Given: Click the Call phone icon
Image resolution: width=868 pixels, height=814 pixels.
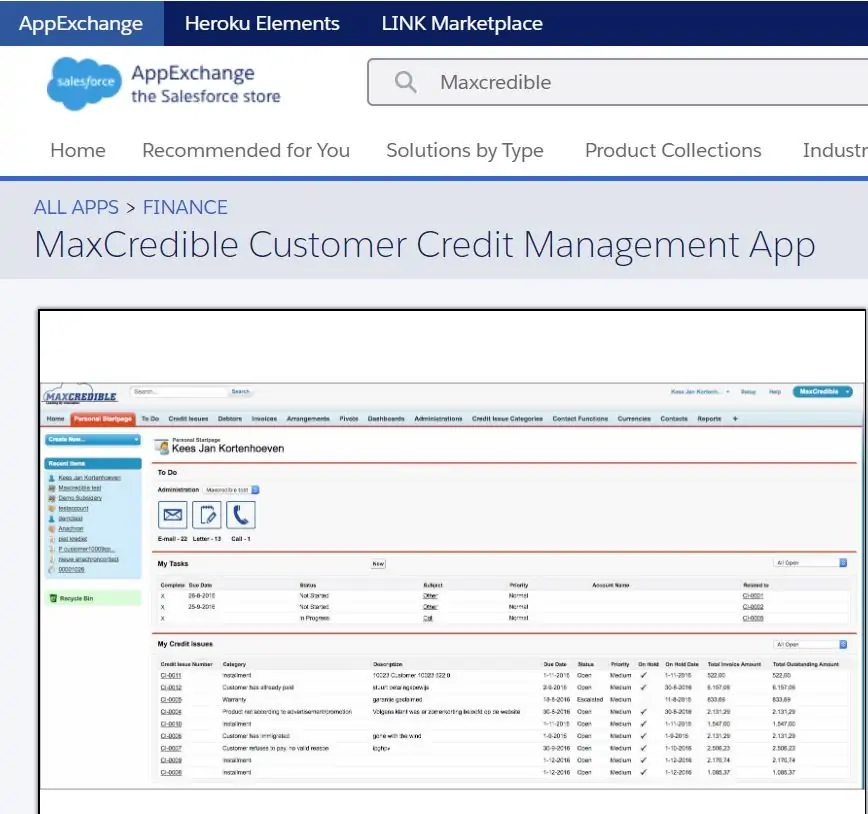Looking at the screenshot, I should pyautogui.click(x=240, y=515).
